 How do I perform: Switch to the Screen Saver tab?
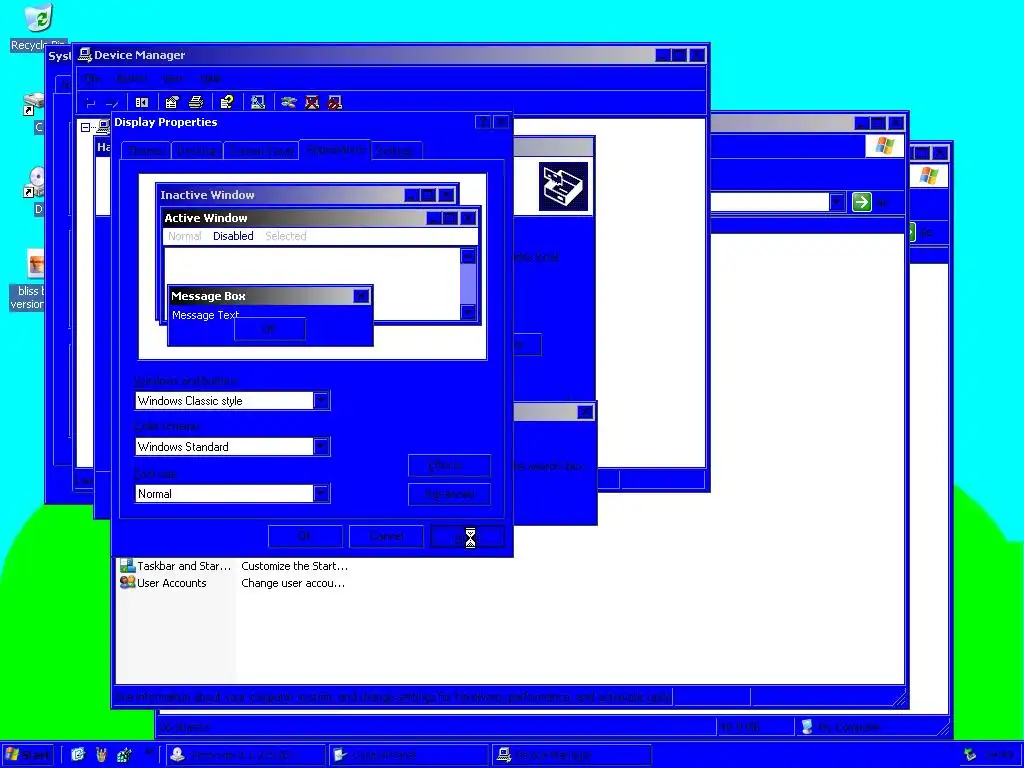click(261, 151)
